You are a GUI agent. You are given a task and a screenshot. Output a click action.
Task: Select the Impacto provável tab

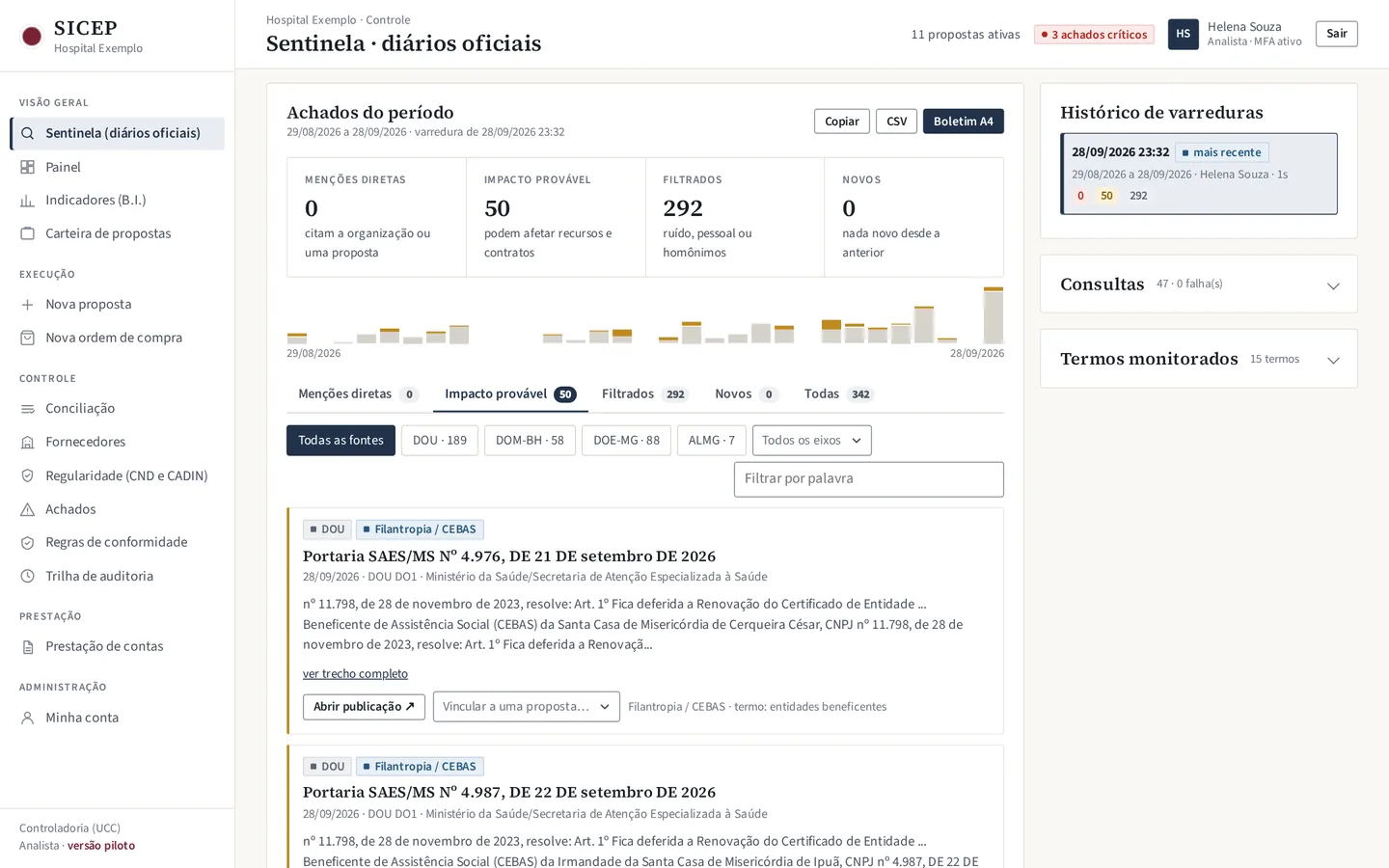point(510,393)
